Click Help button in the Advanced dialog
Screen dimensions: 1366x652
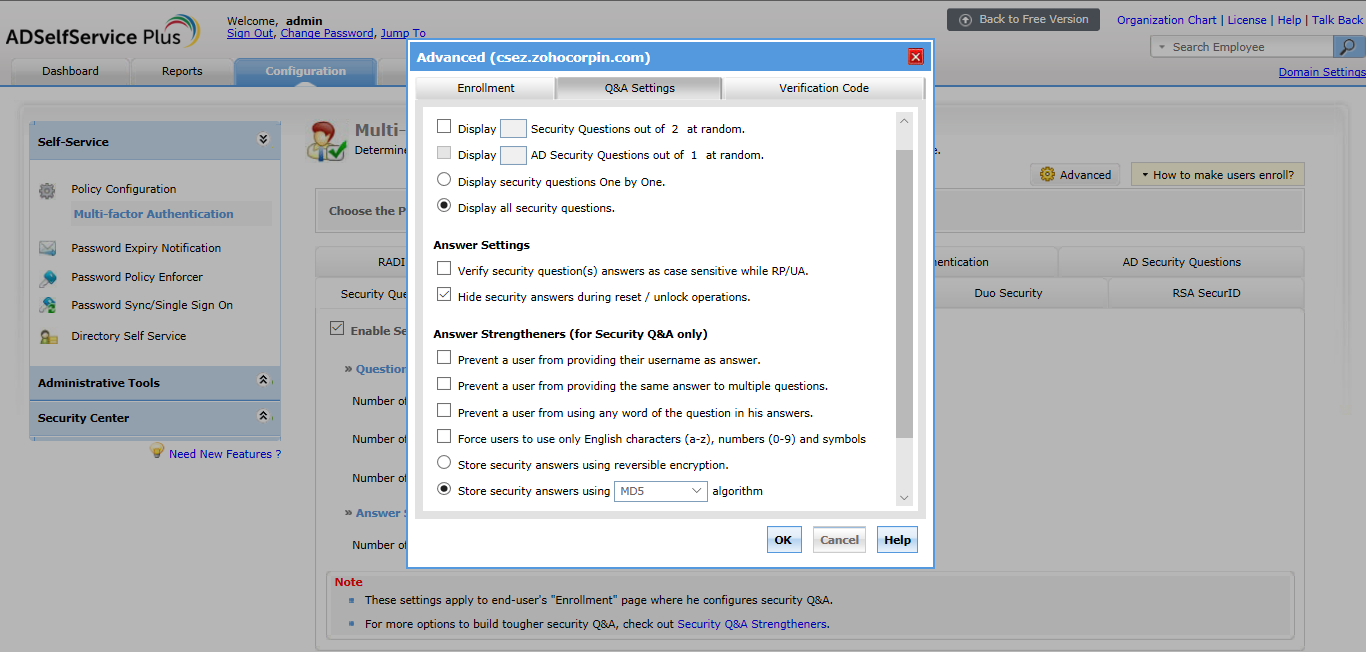[897, 540]
